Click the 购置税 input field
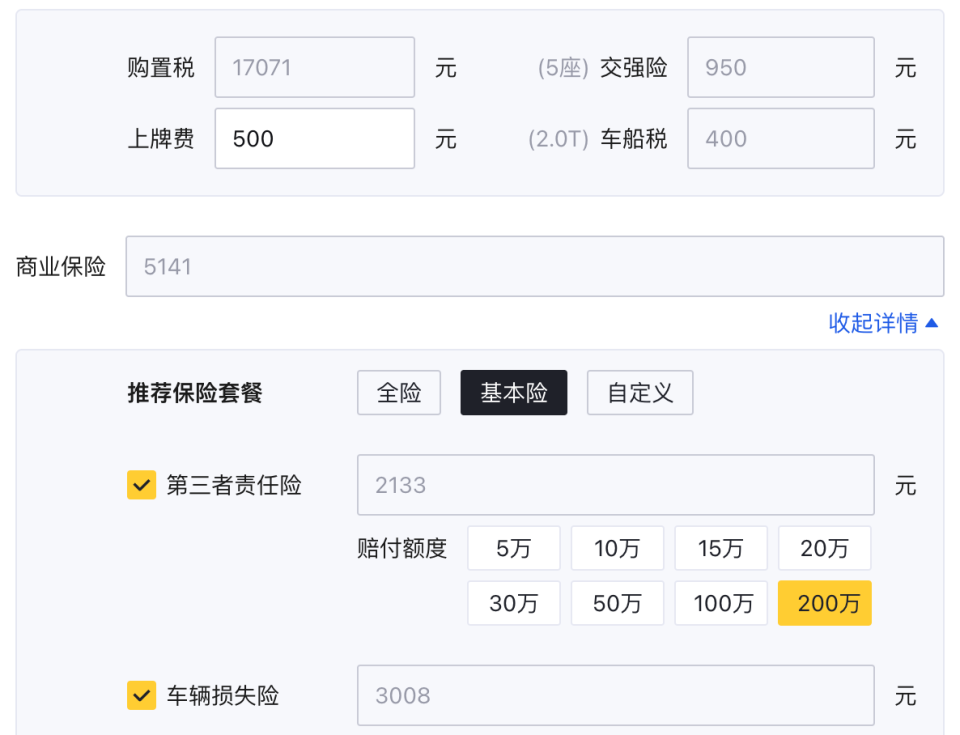 (x=314, y=66)
